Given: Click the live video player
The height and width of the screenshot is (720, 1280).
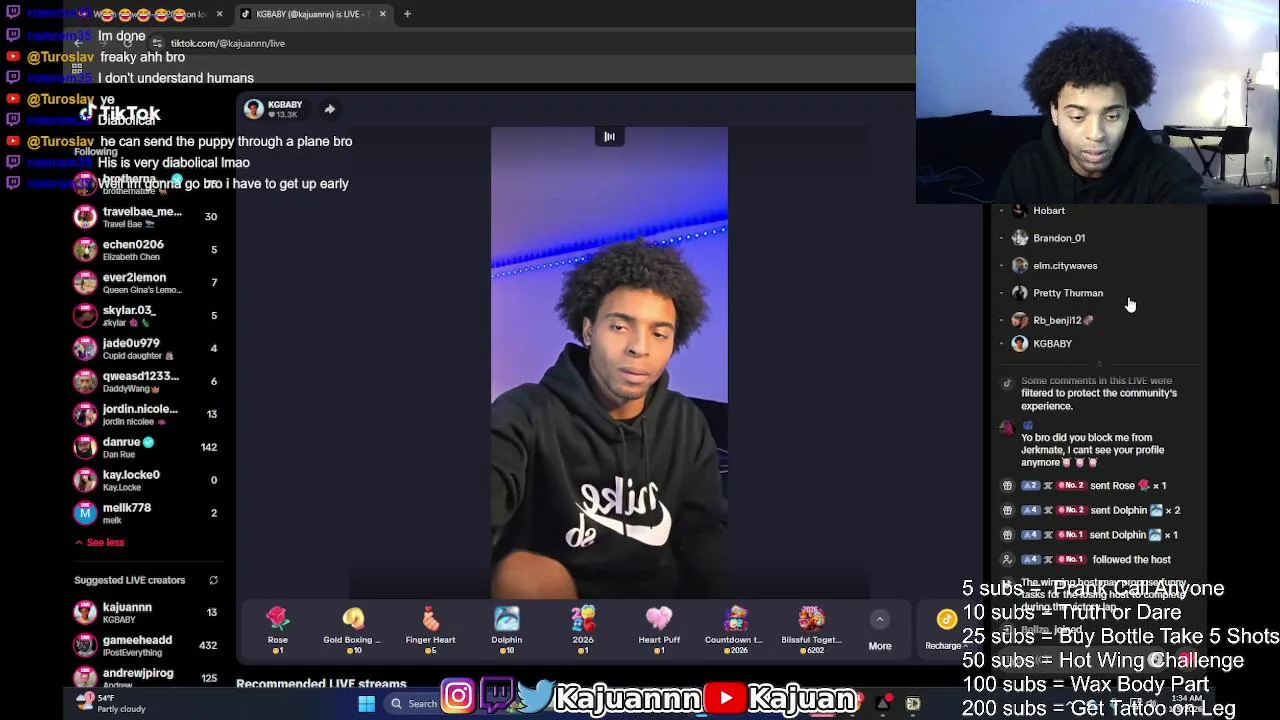Looking at the screenshot, I should click(609, 362).
